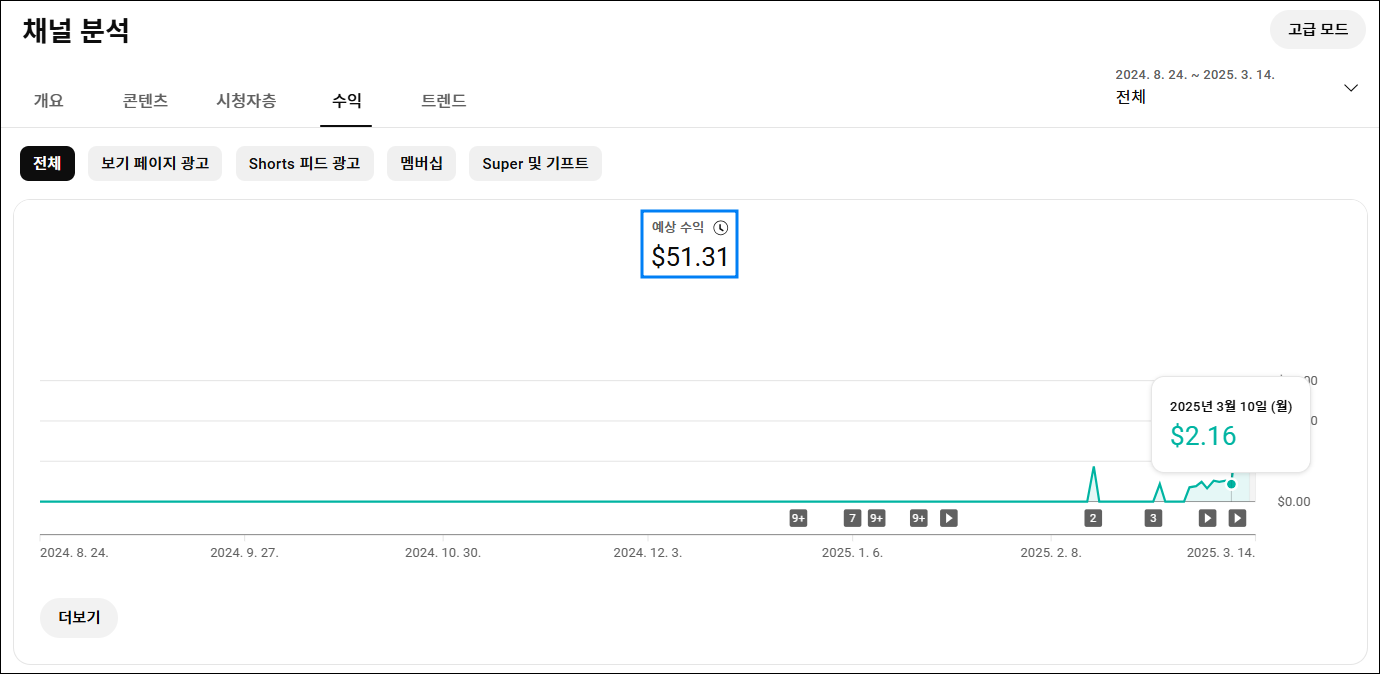Screen dimensions: 1380x674
Task: Click the play marker just right of marker 3
Action: coord(1208,518)
